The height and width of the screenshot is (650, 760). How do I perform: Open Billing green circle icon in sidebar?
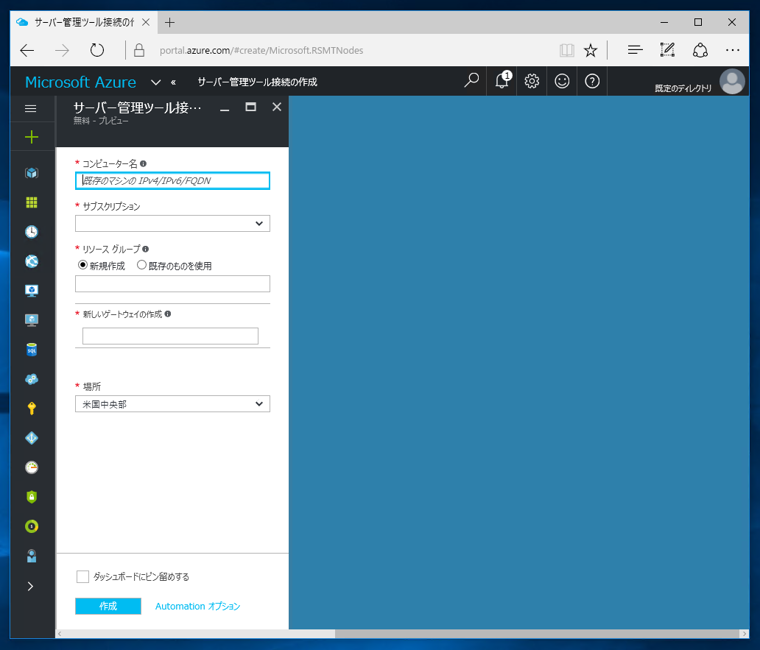pos(32,526)
